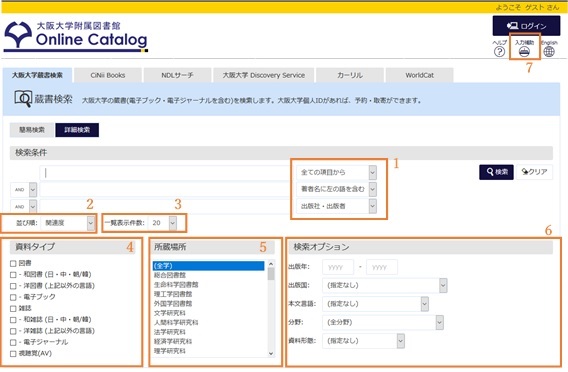Screen dimensions: 568x372
Task: Click the クリア clear button
Action: tap(534, 172)
